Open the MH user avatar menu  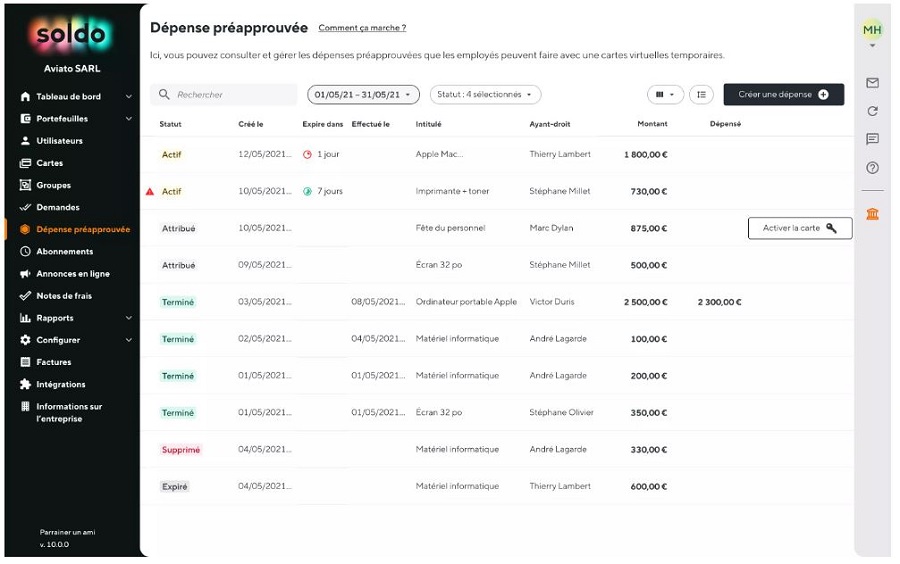pyautogui.click(x=872, y=31)
